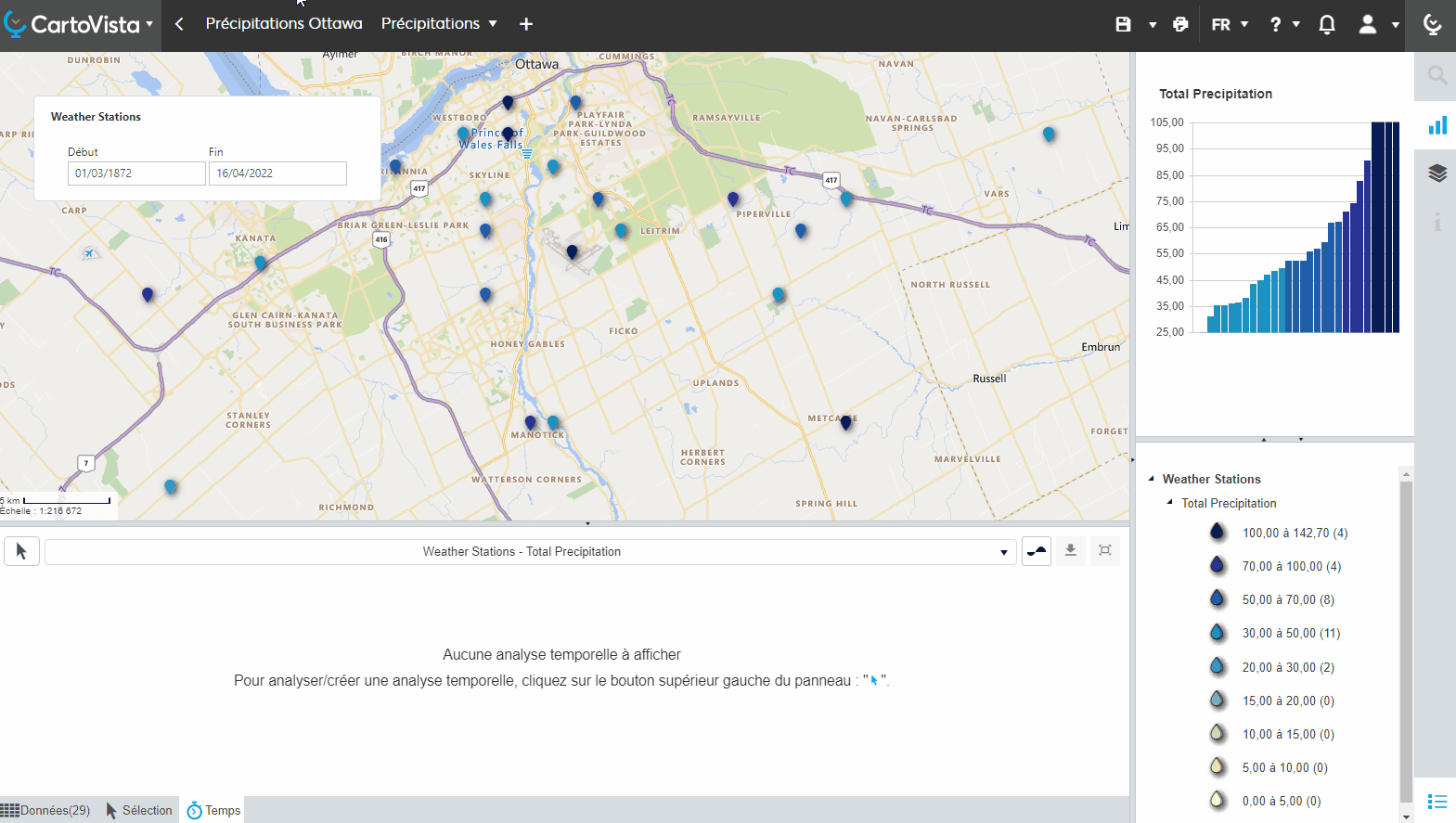Image resolution: width=1456 pixels, height=823 pixels.
Task: Click legend entry 20,00 à 30,00 (2)
Action: coord(1288,668)
